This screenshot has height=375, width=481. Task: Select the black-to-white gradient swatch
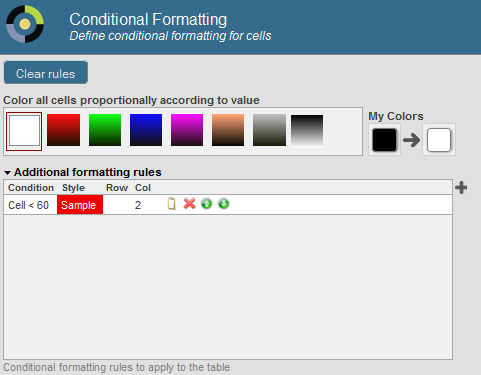click(307, 131)
